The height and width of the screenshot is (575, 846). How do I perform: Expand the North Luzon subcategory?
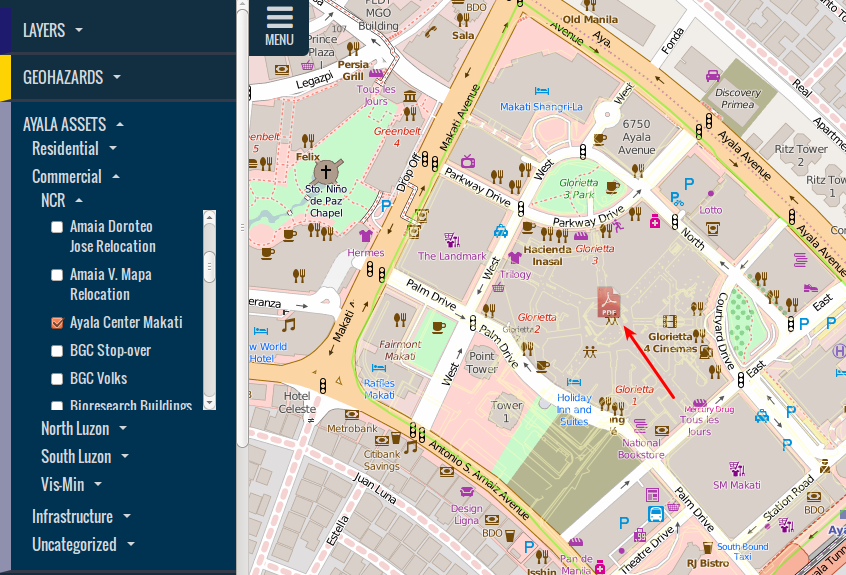pos(84,428)
